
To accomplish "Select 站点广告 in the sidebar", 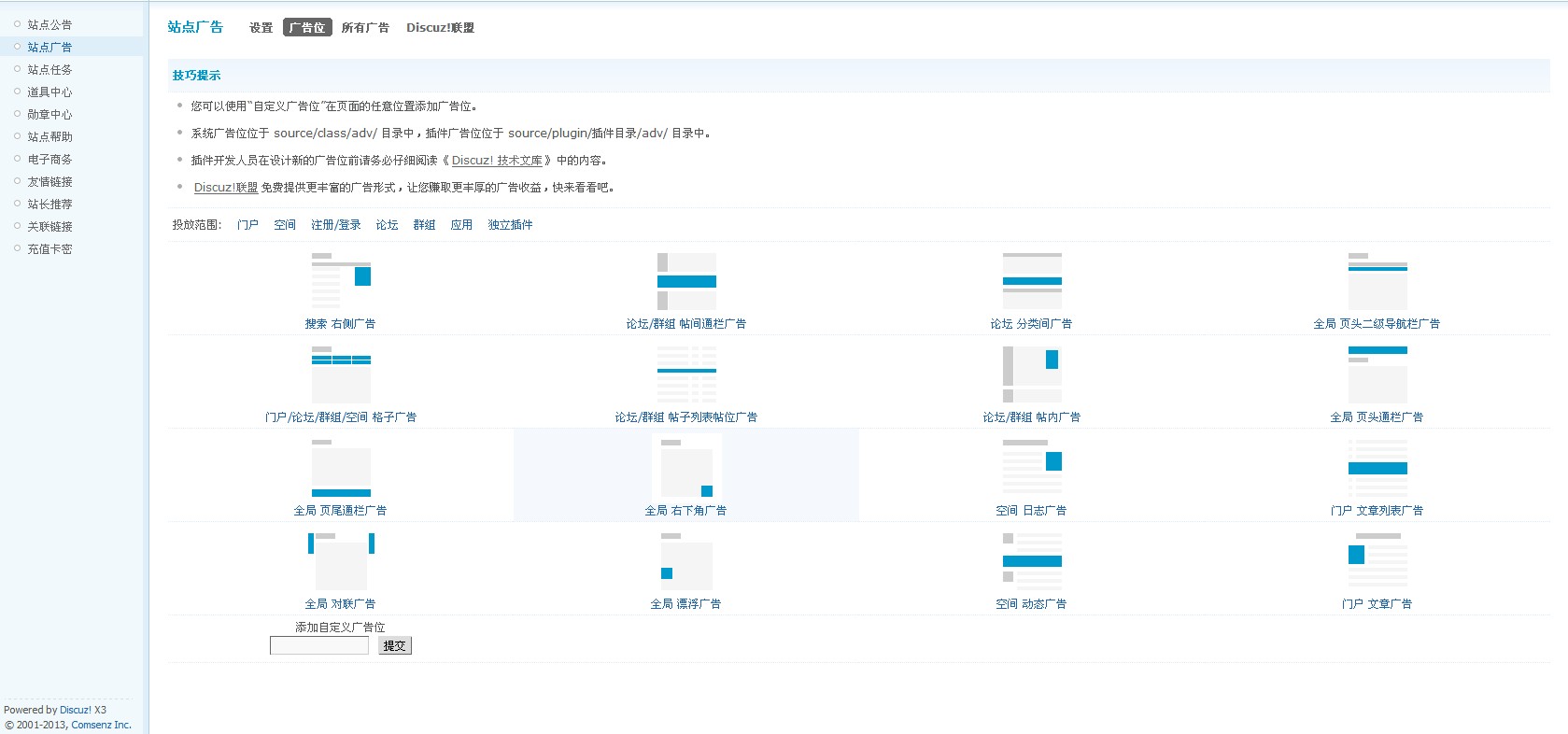I will [x=49, y=47].
